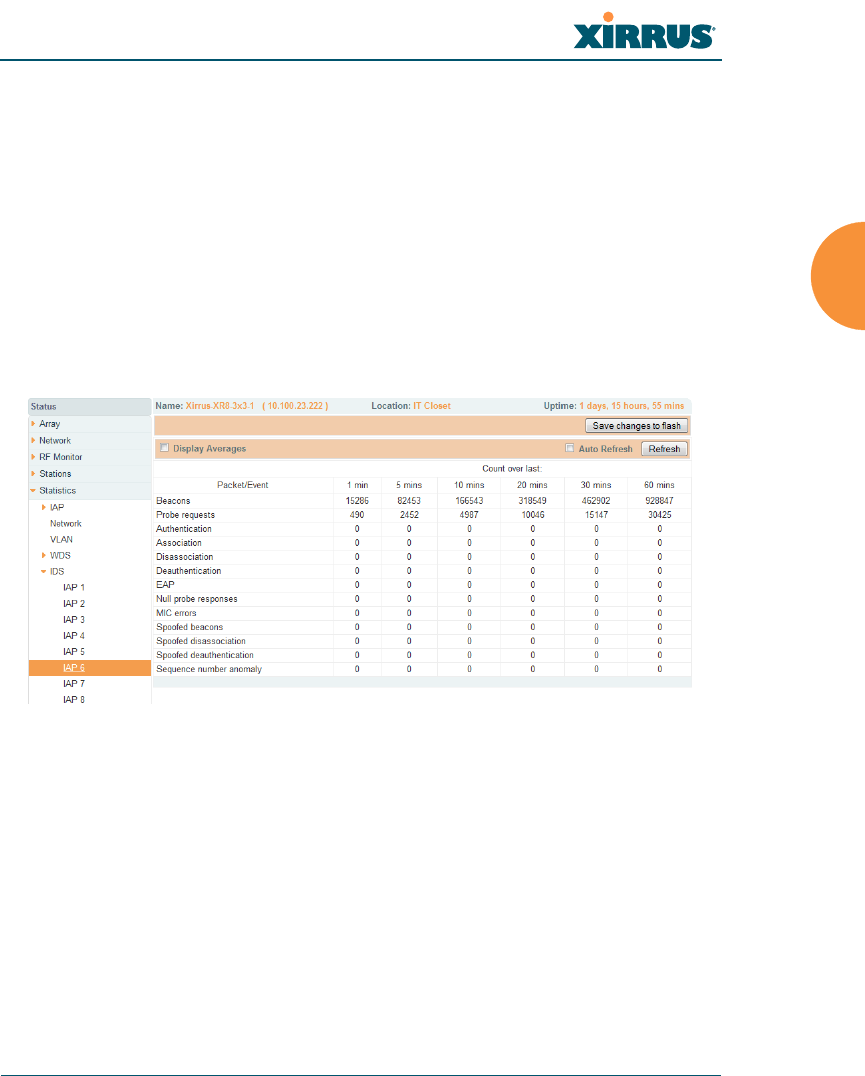Click Probe requests value 490
This screenshot has height=1076, width=865.
pos(357,515)
